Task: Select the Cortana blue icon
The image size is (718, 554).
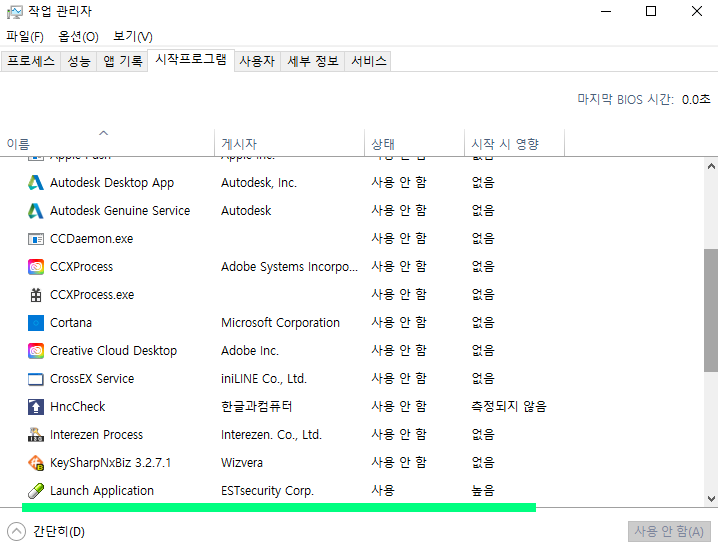Action: pos(36,323)
